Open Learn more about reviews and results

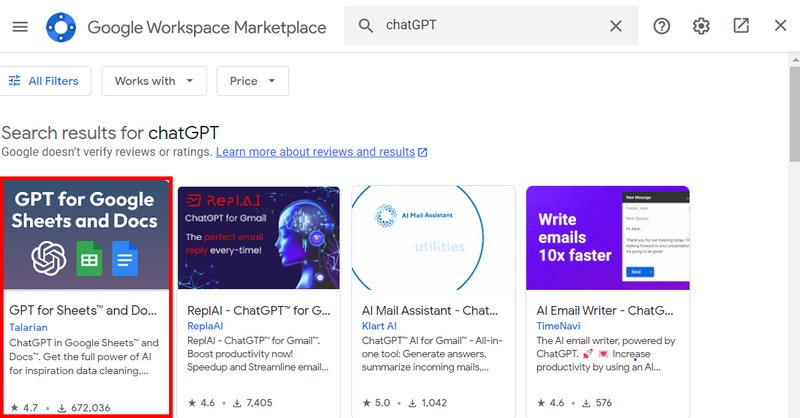pyautogui.click(x=321, y=152)
